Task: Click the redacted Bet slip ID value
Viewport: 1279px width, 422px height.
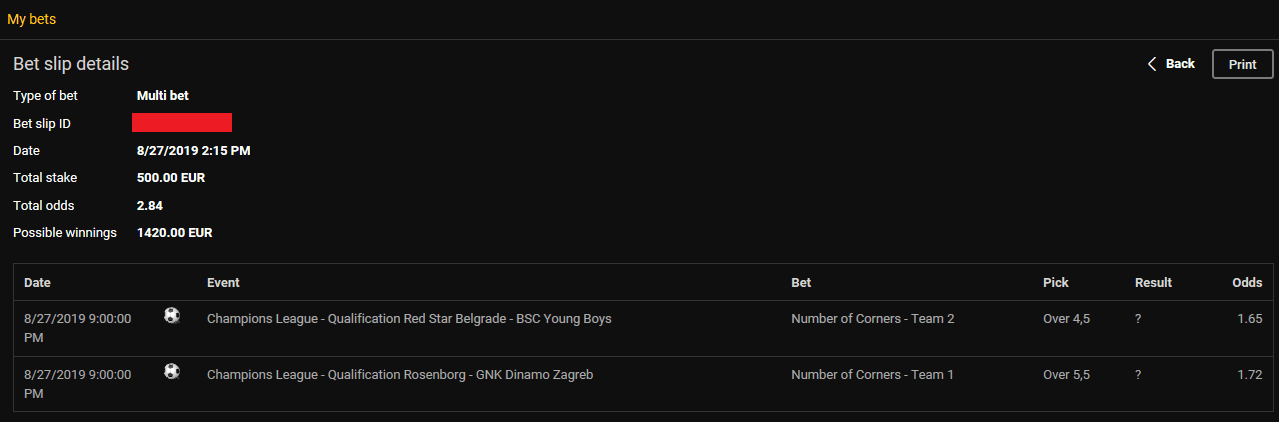Action: [x=182, y=123]
